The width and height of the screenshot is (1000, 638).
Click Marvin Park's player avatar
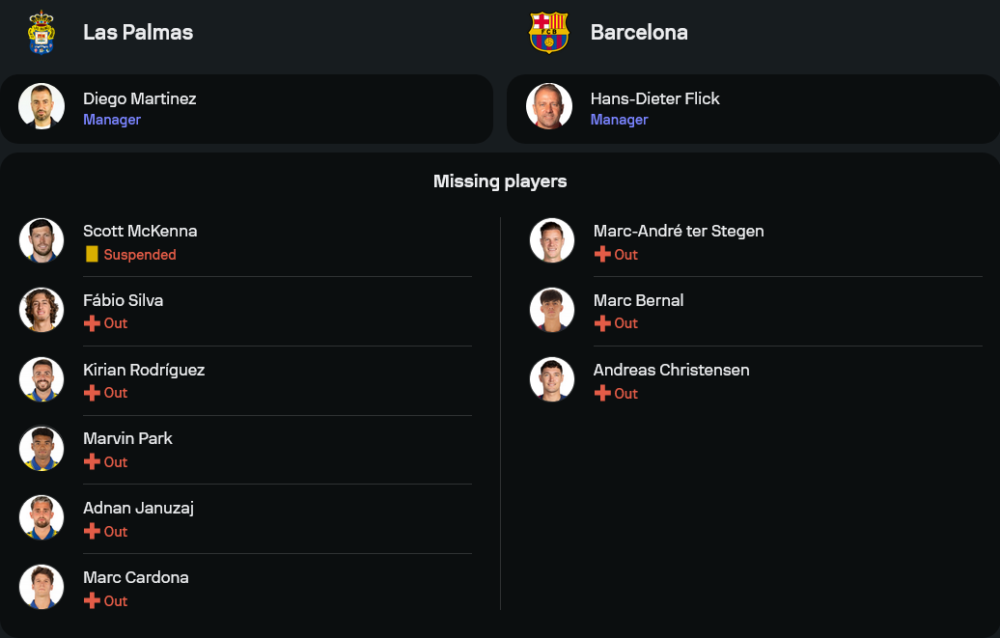click(x=41, y=449)
